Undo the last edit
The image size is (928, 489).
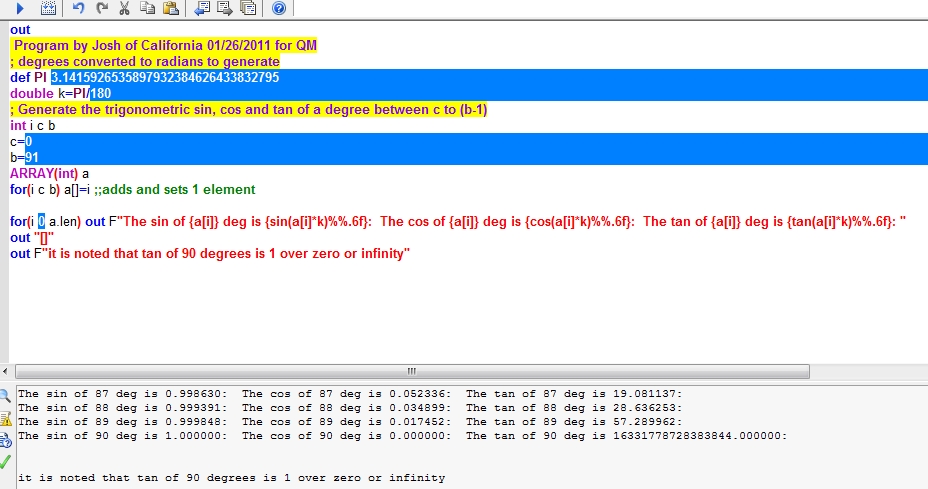pyautogui.click(x=79, y=8)
